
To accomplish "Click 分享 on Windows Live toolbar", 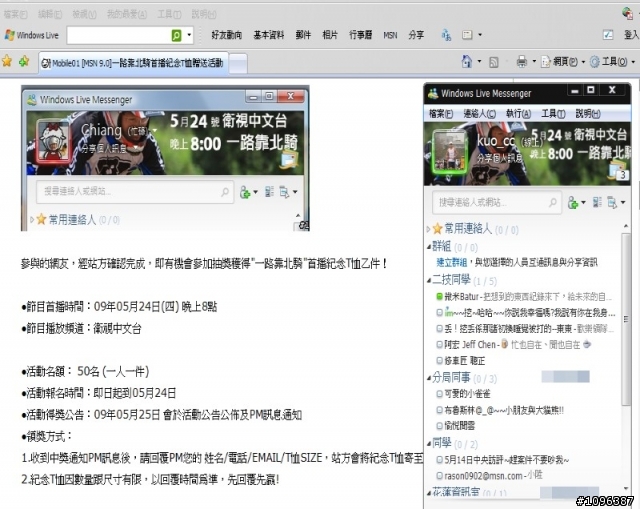I will 416,35.
